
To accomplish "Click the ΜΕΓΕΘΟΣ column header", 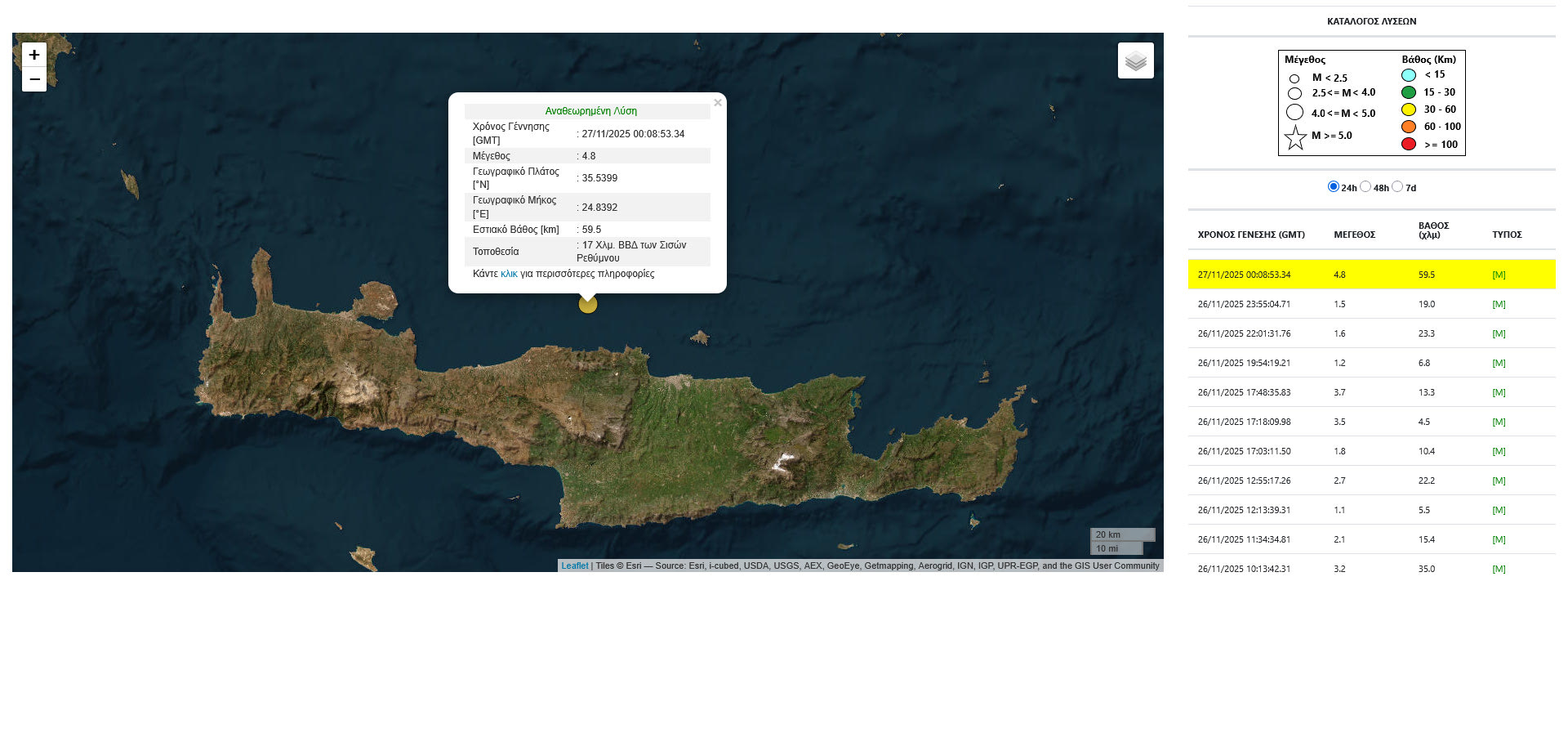I will click(x=1354, y=235).
